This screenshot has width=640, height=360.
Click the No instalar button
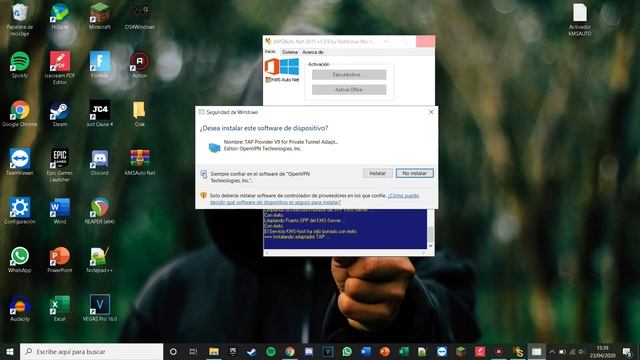(x=415, y=173)
